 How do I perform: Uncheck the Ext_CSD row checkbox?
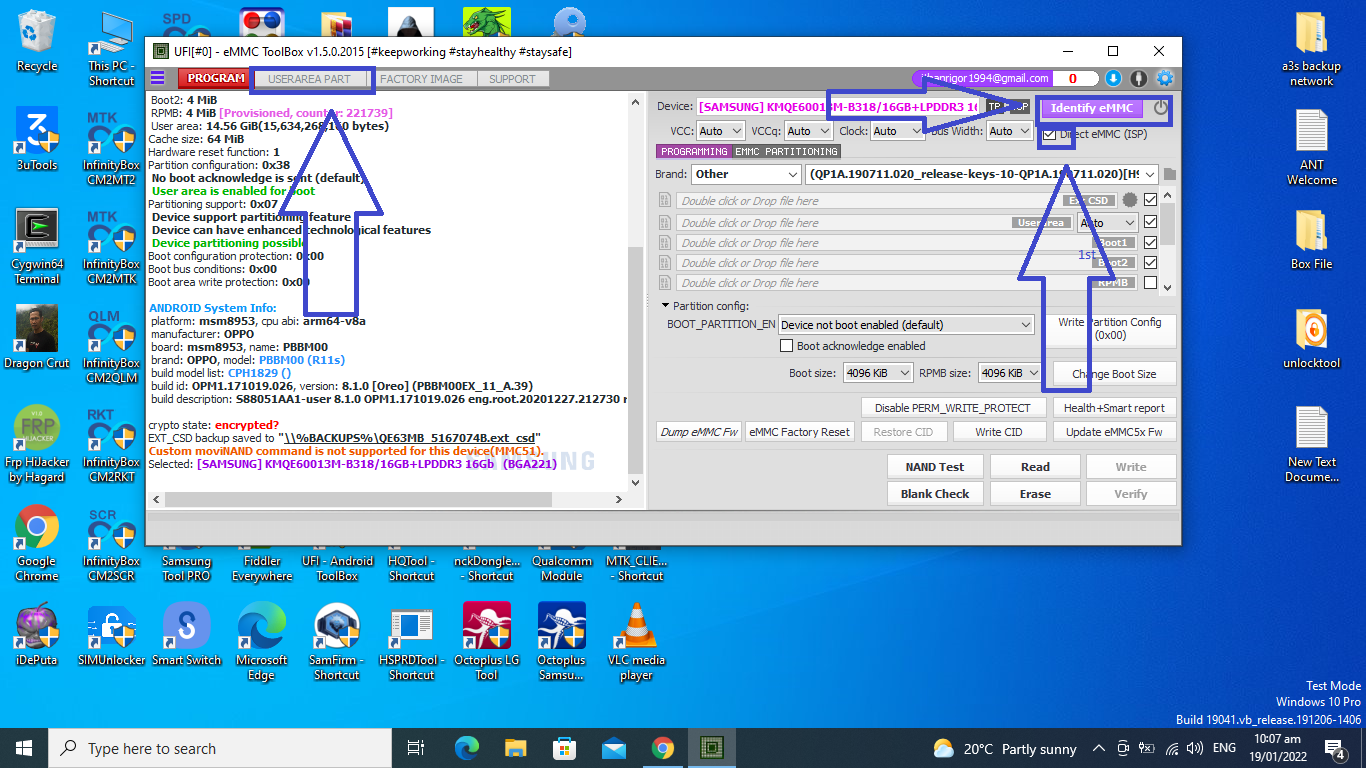click(x=1151, y=200)
